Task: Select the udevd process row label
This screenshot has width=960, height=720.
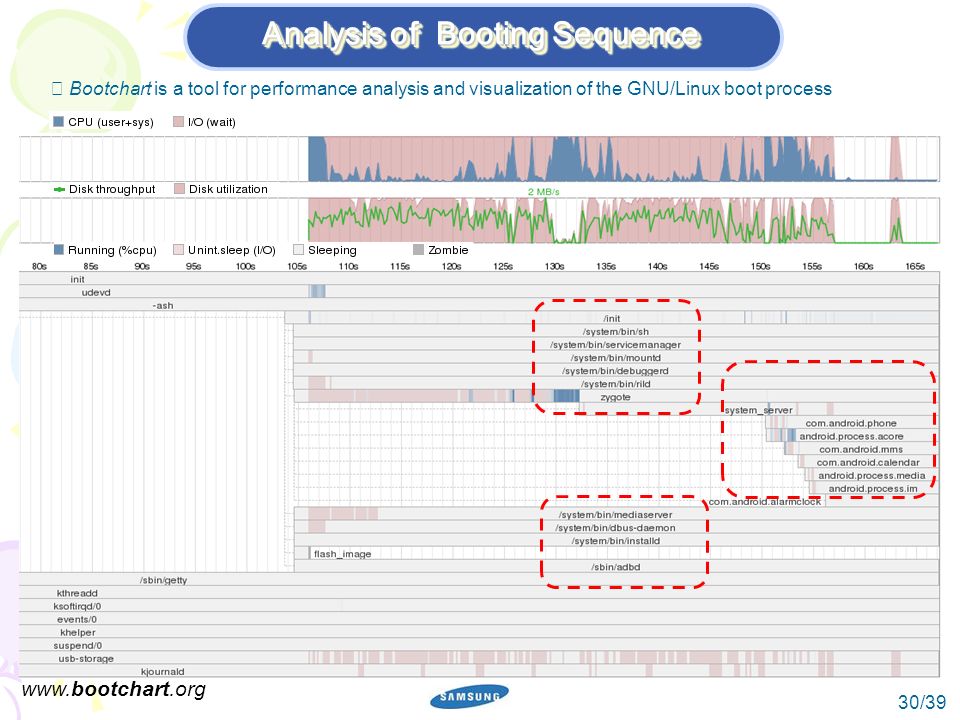Action: 96,293
